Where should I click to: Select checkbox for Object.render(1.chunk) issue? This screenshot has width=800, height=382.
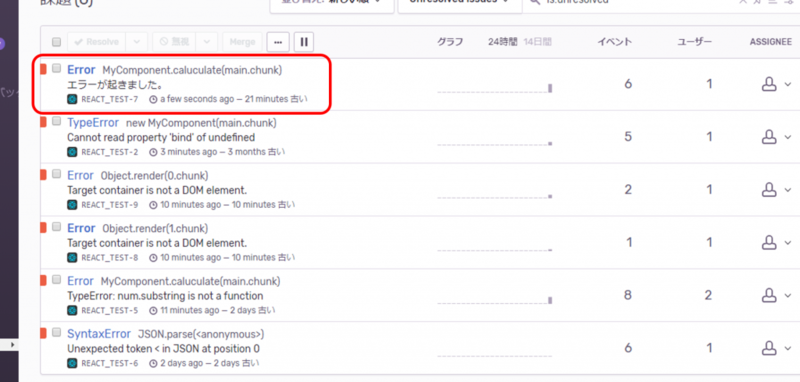pos(57,226)
